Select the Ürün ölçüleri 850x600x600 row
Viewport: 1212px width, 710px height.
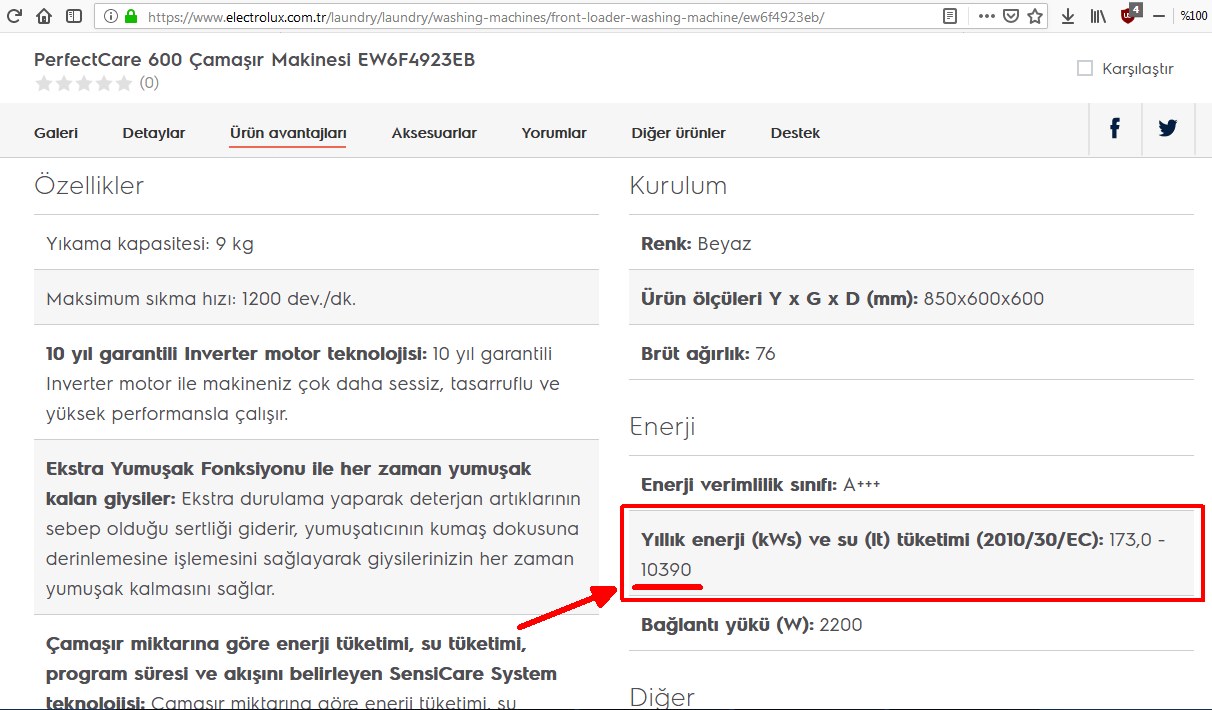pos(912,298)
